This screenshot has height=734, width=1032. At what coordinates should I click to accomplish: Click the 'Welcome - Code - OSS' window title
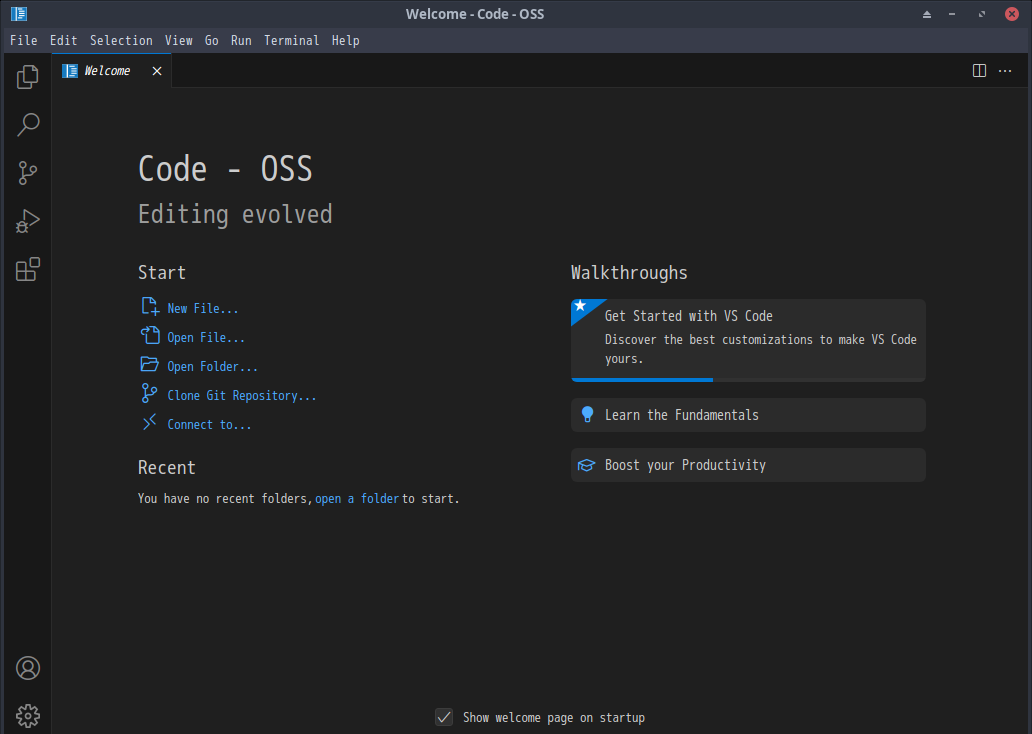coord(475,14)
